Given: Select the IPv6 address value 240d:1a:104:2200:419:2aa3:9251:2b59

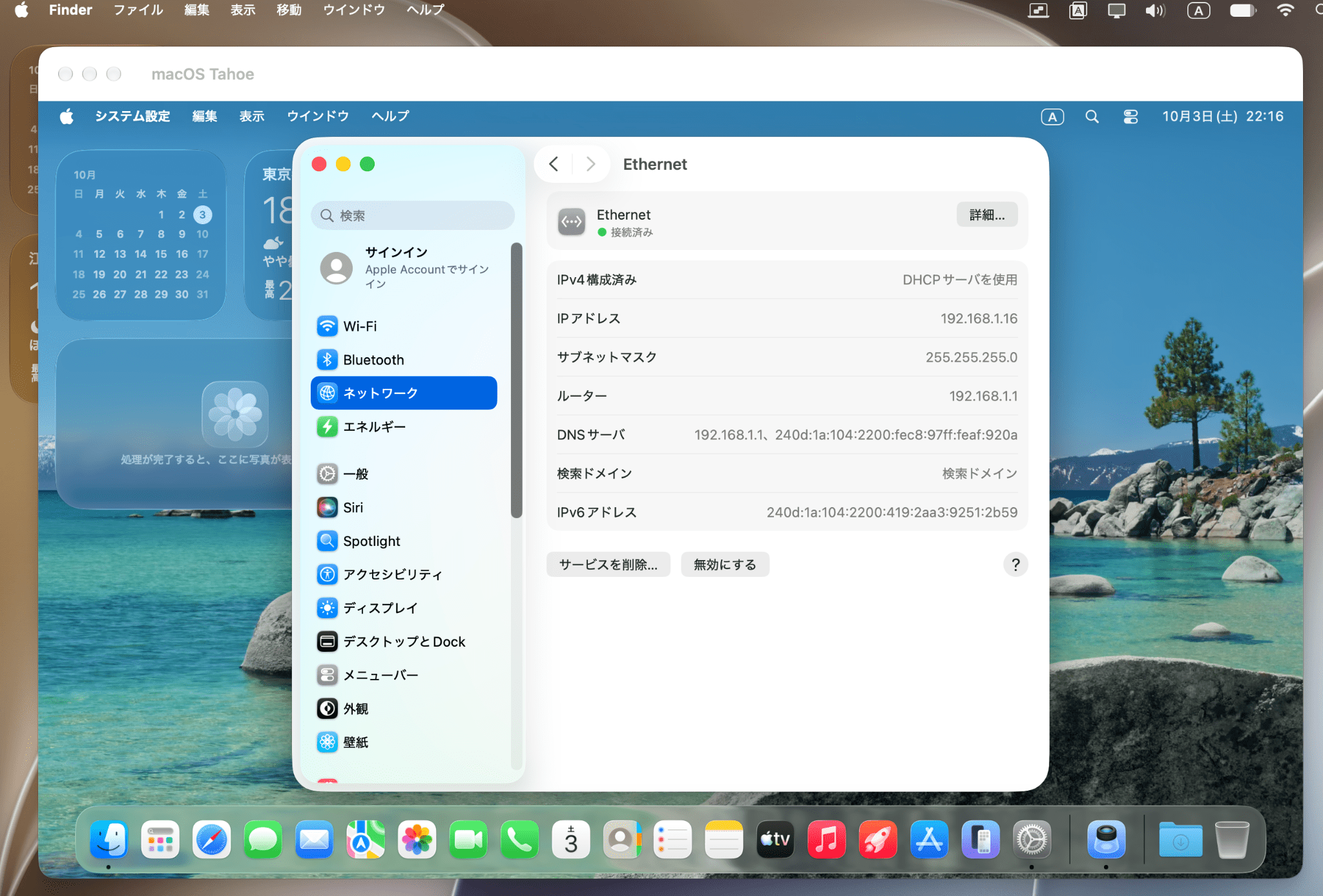Looking at the screenshot, I should 891,512.
